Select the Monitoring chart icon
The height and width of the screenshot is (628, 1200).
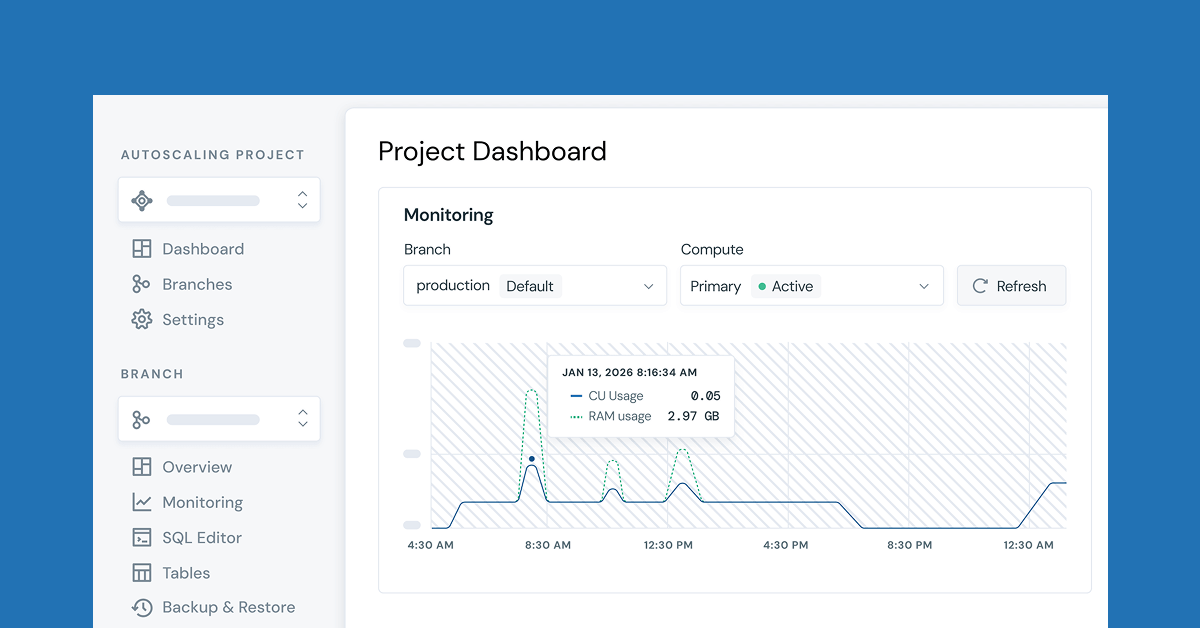tap(140, 502)
